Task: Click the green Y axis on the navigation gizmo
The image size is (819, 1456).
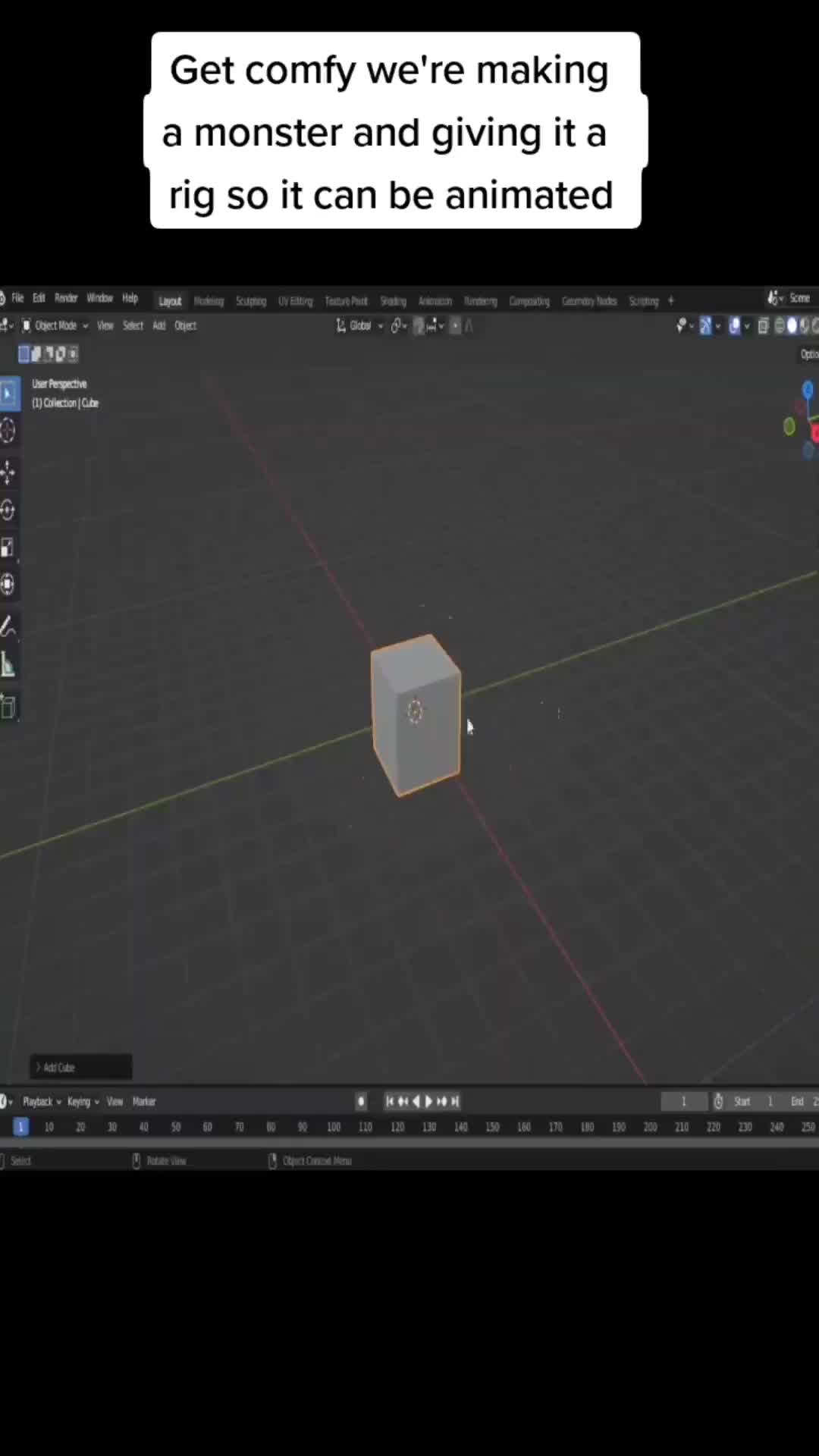Action: 789,427
